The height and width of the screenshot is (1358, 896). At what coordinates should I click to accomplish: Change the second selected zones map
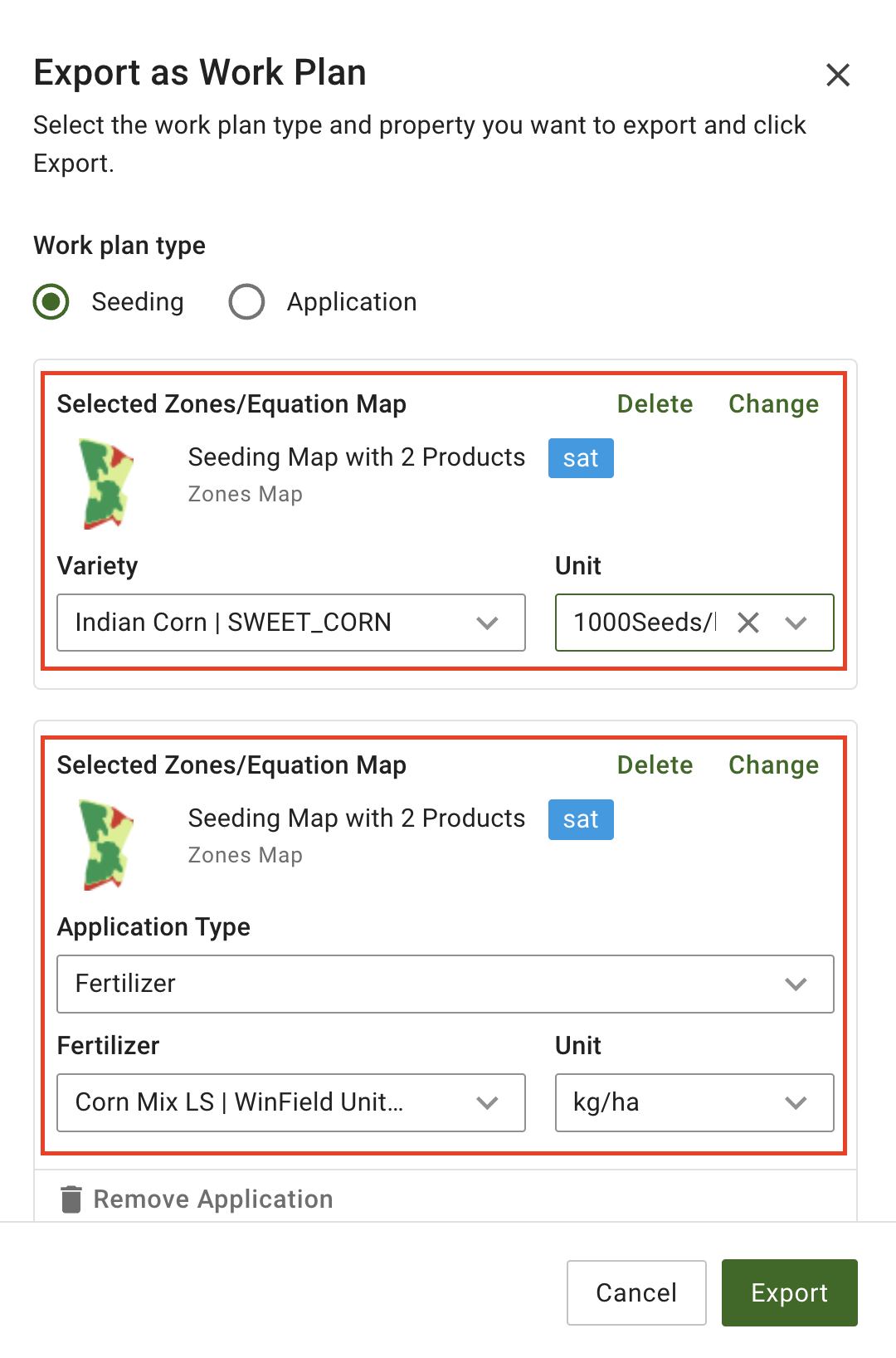coord(773,765)
